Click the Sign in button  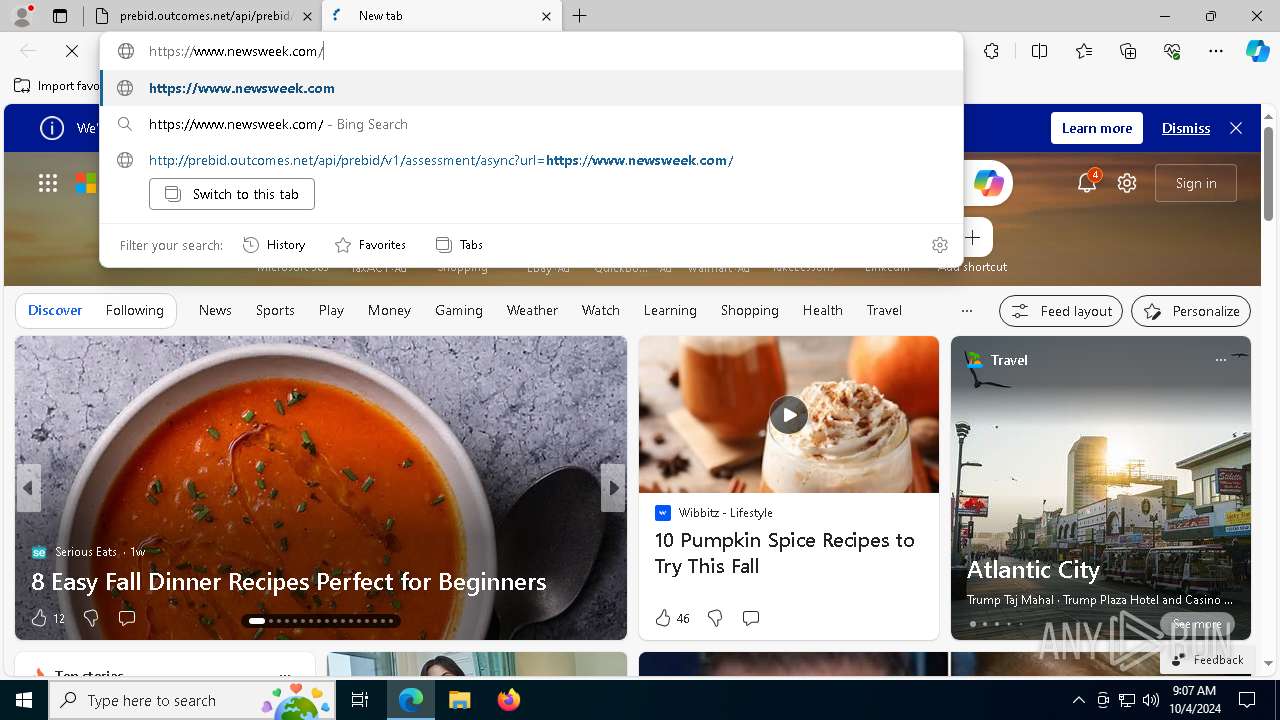coord(1196,183)
